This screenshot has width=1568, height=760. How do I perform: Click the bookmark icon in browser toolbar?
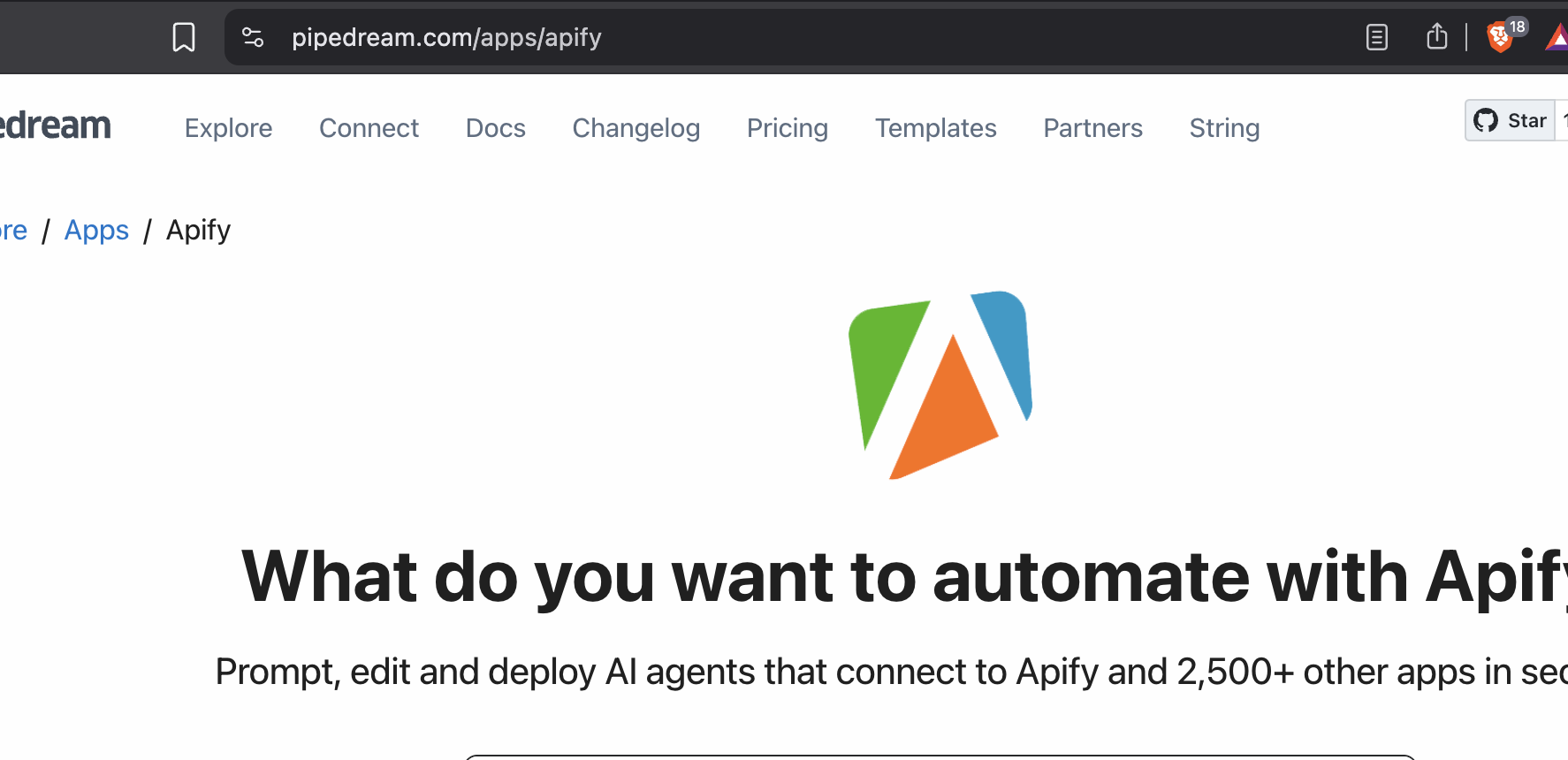click(x=184, y=37)
